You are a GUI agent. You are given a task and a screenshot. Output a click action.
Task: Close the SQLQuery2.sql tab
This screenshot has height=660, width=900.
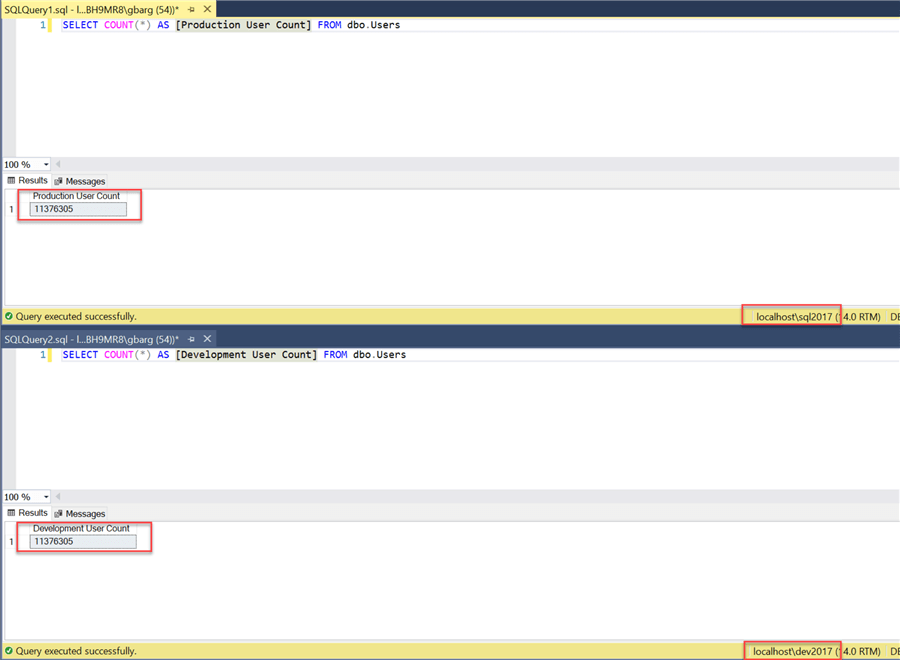click(x=207, y=339)
